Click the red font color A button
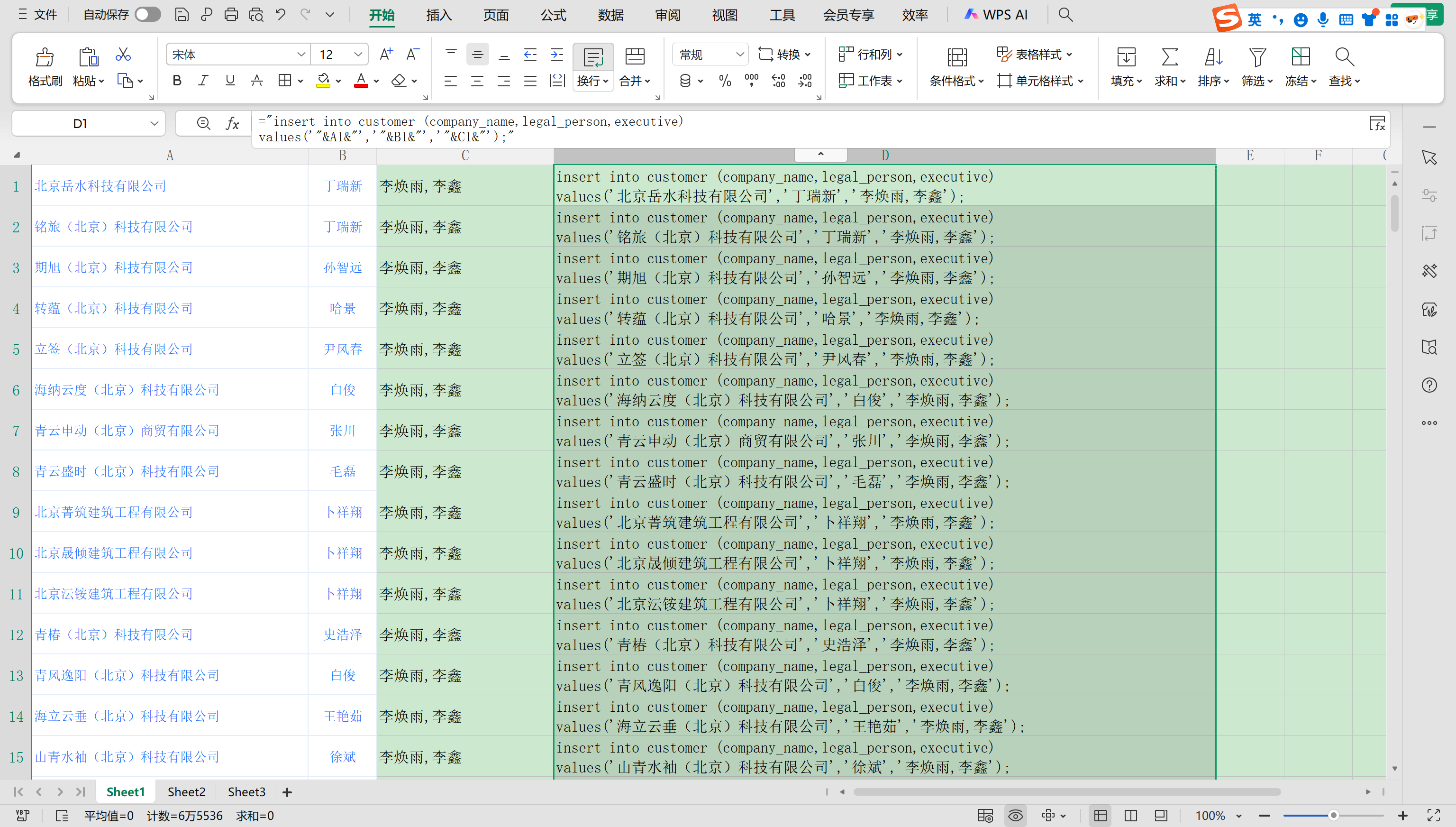The width and height of the screenshot is (1456, 827). click(361, 81)
